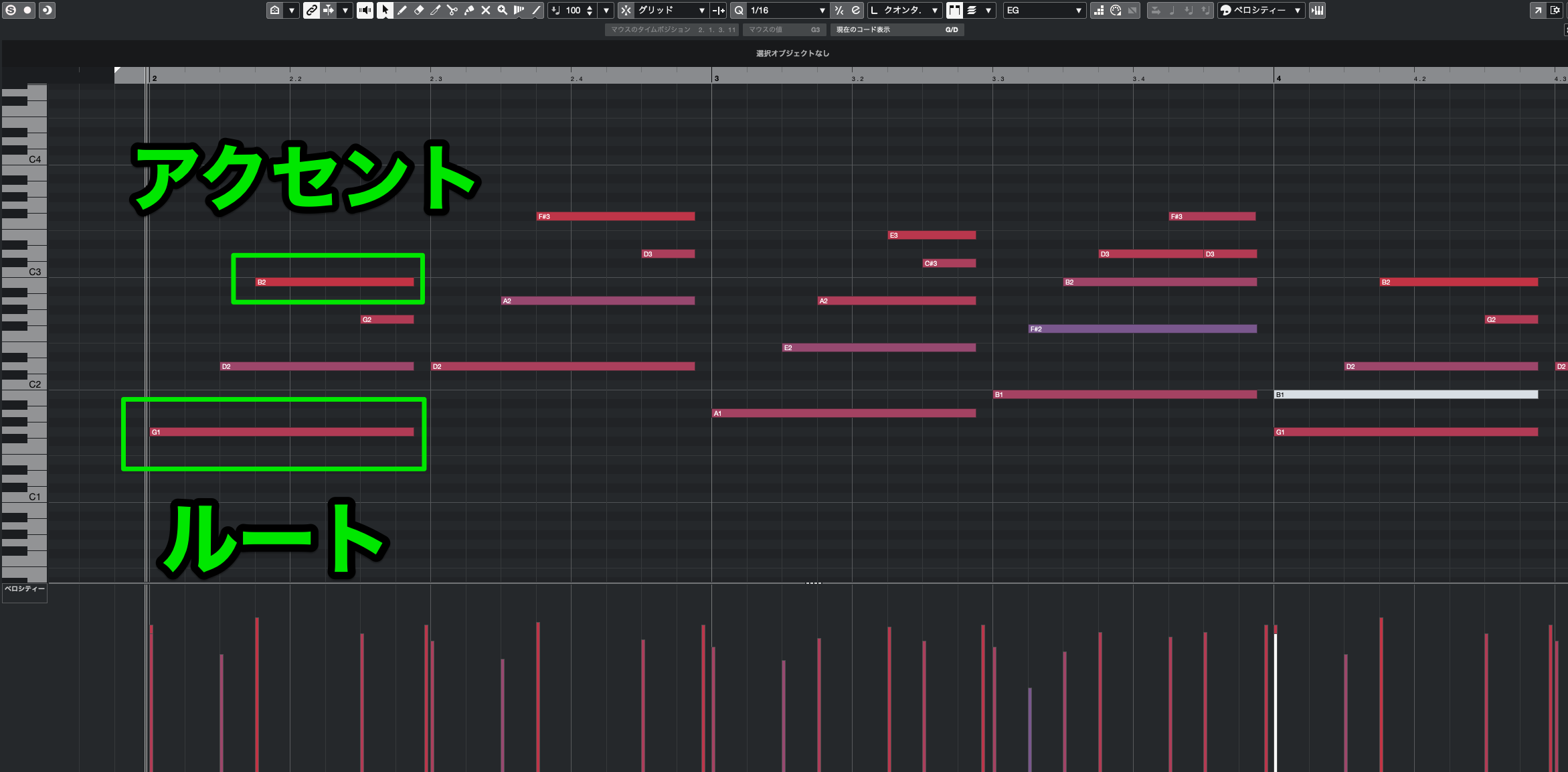Click the grayed icon right of palette
Screen dimensions: 1568x772
(1132, 10)
